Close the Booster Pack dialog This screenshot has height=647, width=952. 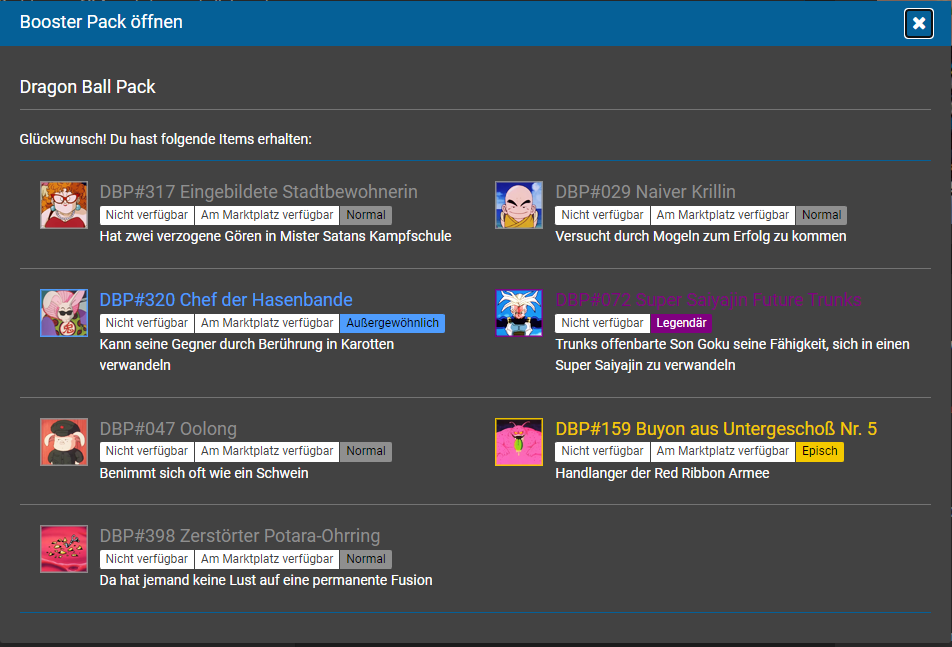click(918, 23)
